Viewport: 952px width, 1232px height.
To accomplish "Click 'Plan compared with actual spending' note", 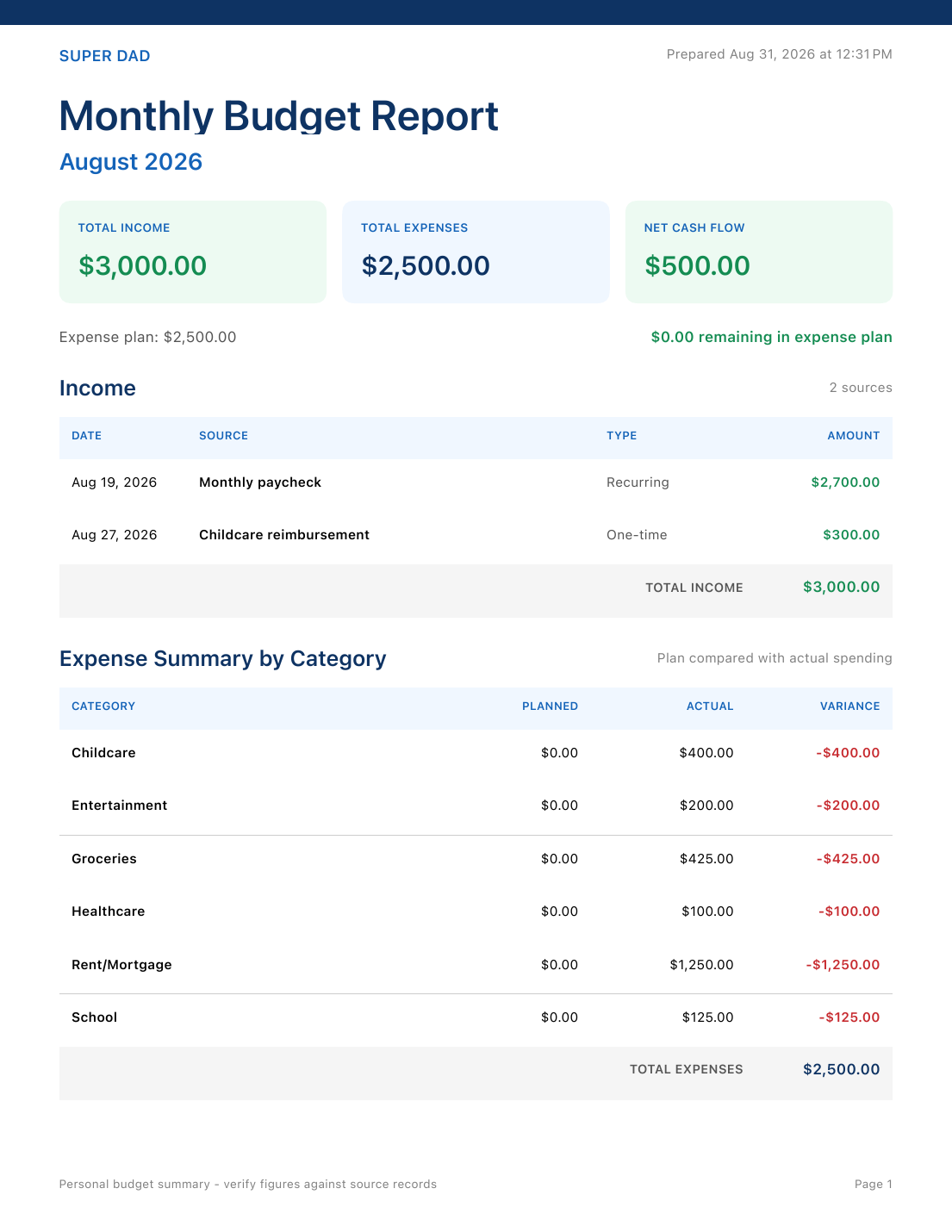I will tap(775, 658).
